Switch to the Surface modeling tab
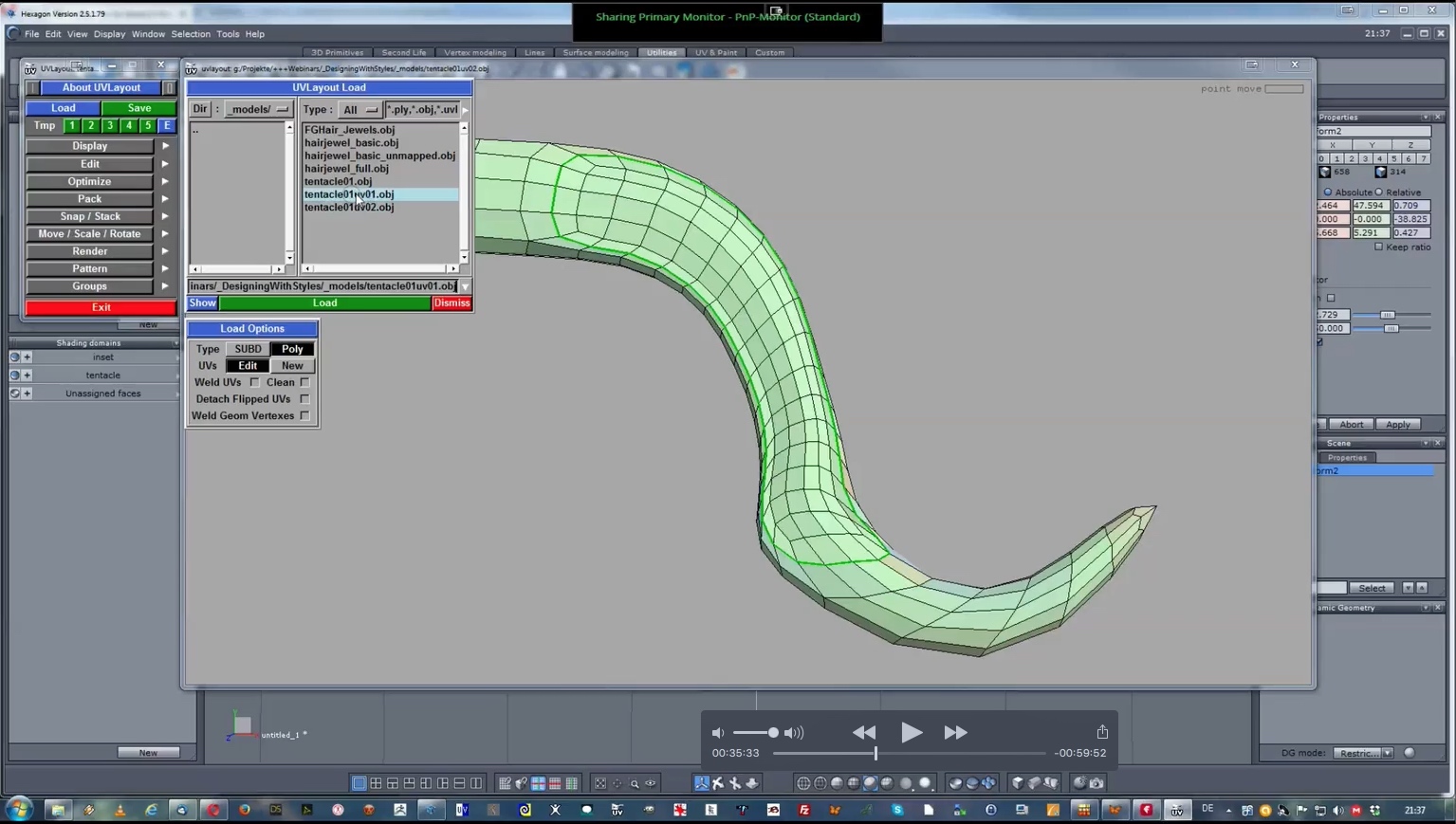 click(596, 53)
